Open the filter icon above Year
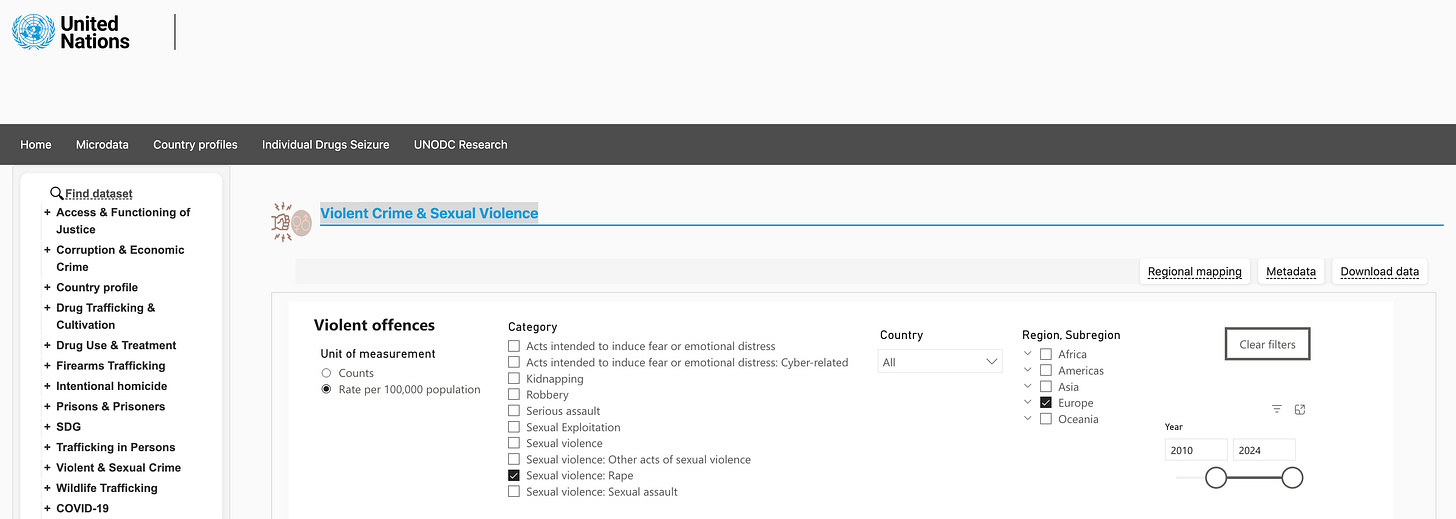This screenshot has width=1456, height=519. click(x=1277, y=409)
